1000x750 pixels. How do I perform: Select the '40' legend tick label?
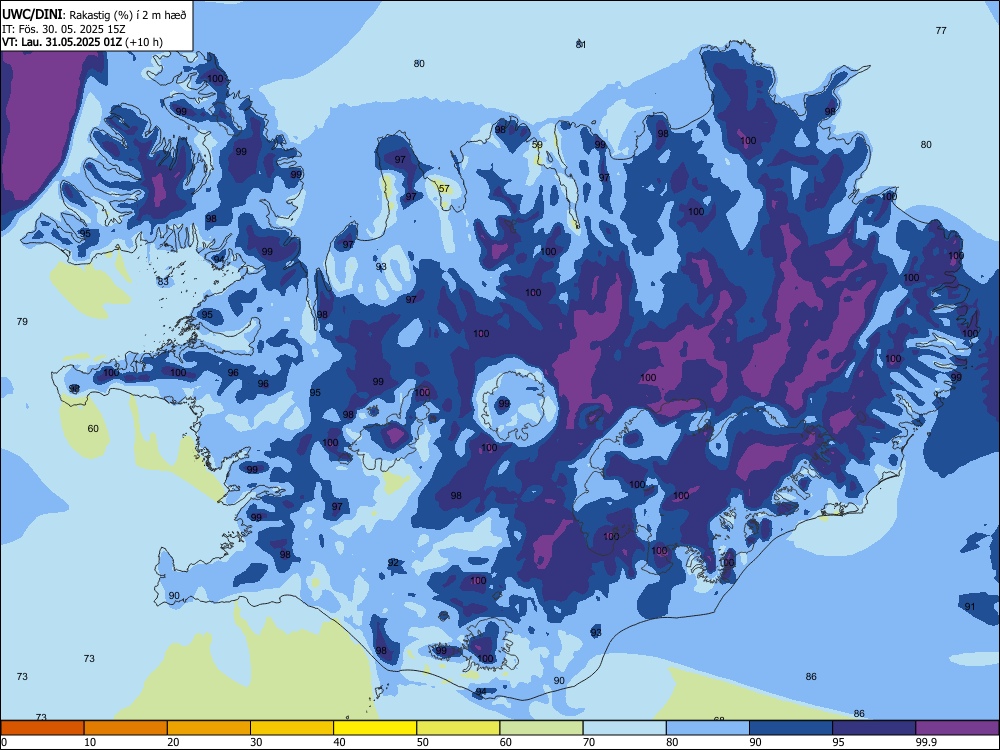click(x=339, y=742)
